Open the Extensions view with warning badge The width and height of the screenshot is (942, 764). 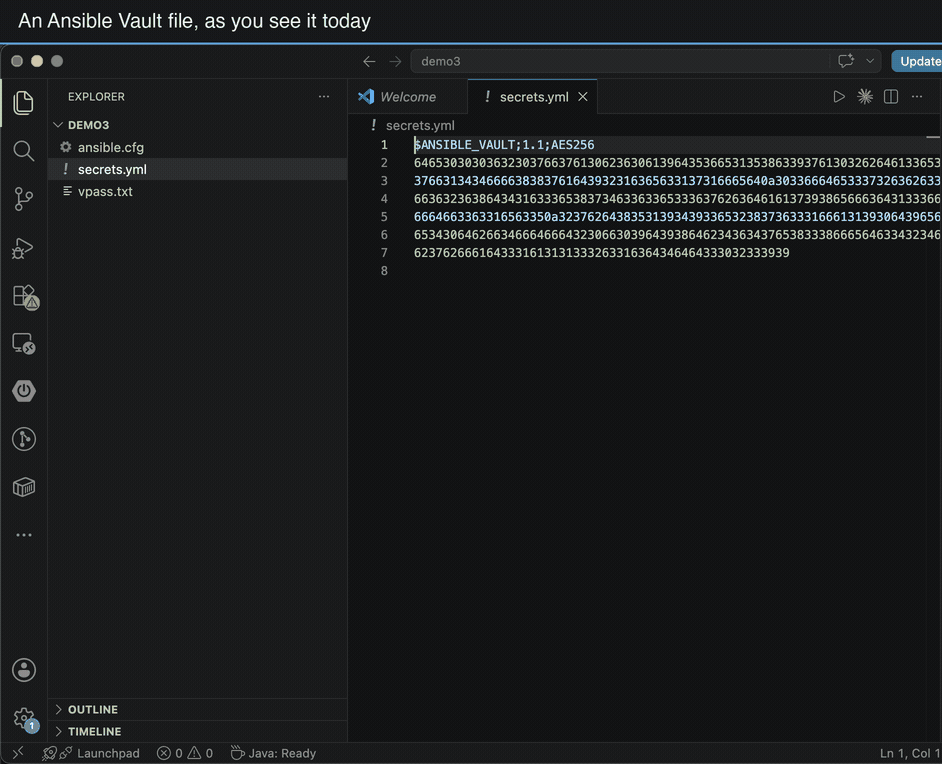25,296
